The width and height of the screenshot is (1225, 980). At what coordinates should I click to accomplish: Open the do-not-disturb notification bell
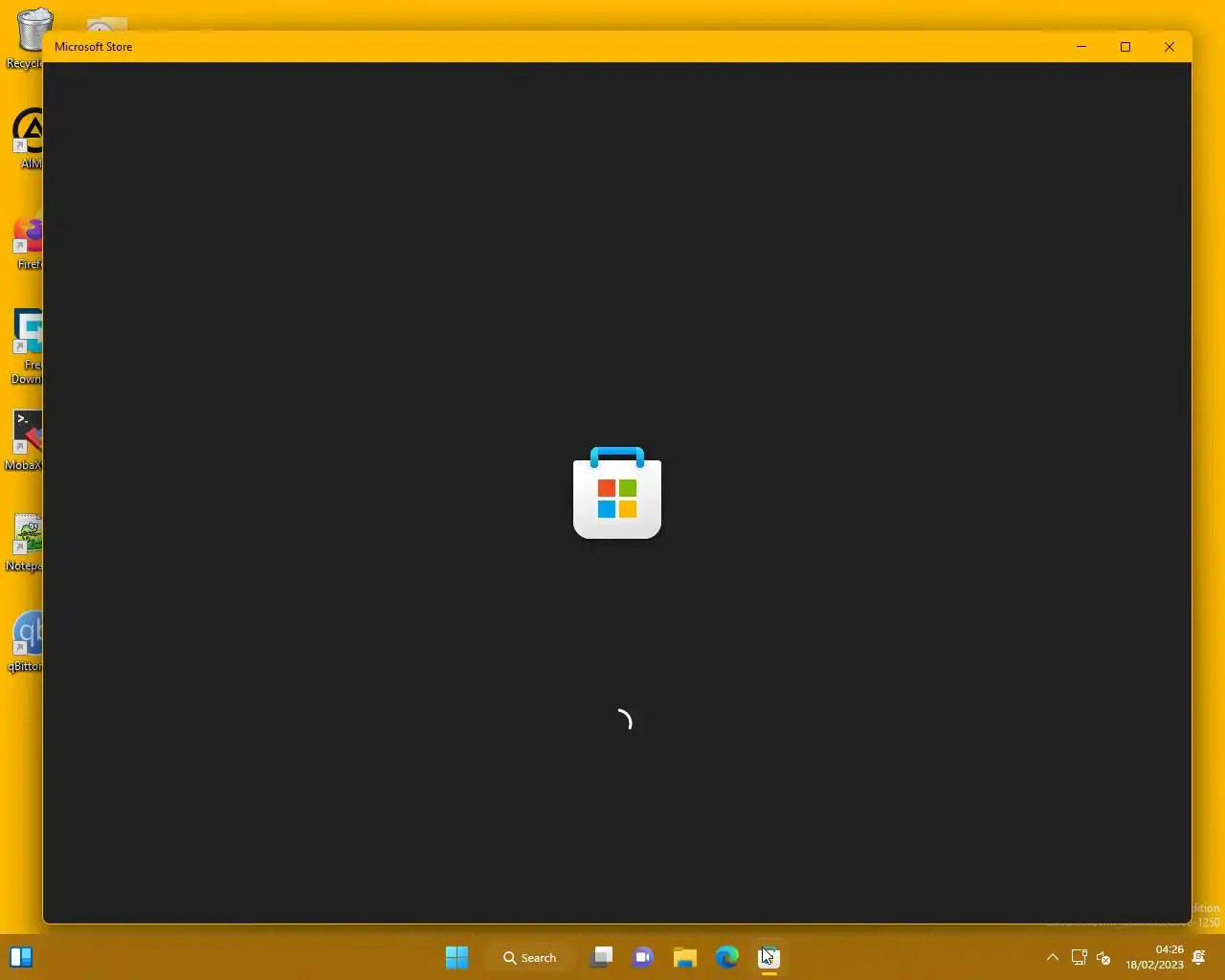pyautogui.click(x=1198, y=957)
